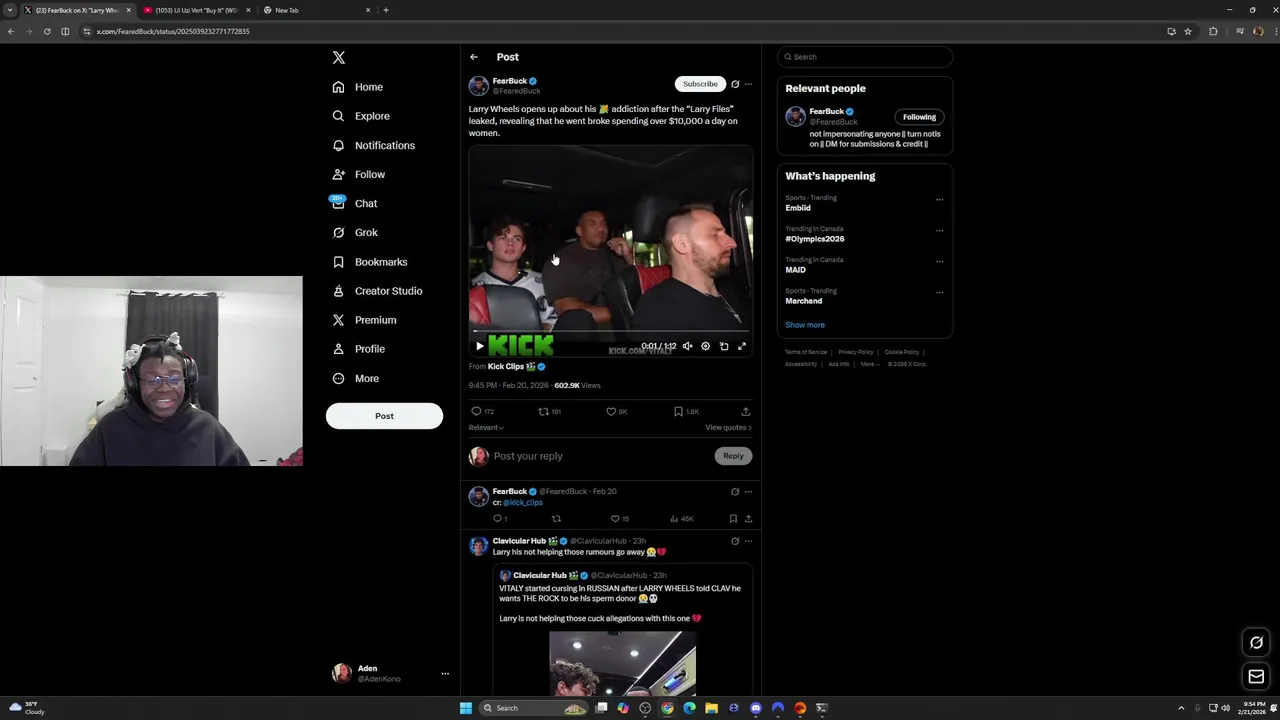This screenshot has height=720, width=1280.
Task: Open Profile in the sidebar
Action: coord(359,349)
